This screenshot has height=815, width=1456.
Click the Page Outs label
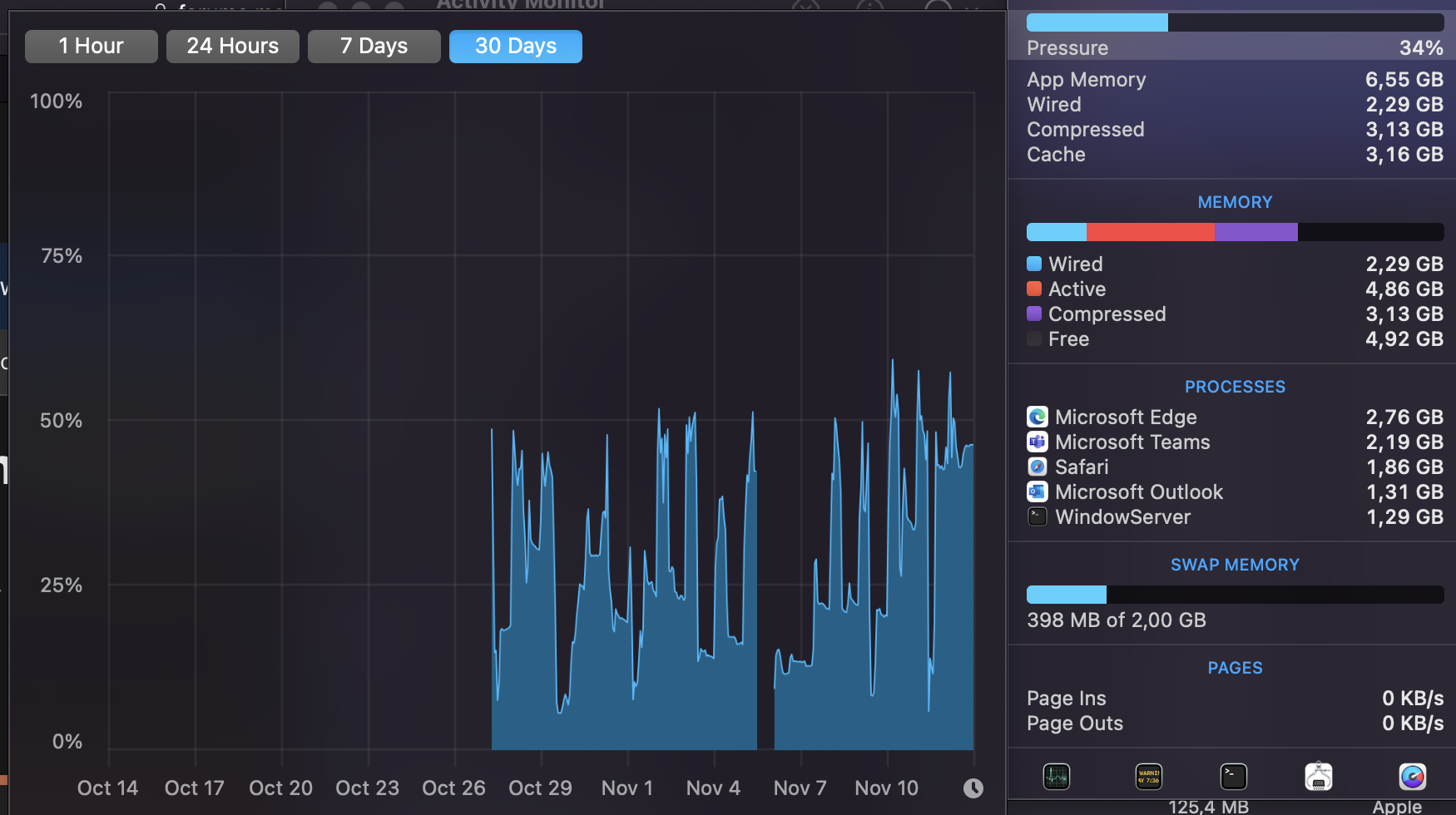coord(1075,723)
